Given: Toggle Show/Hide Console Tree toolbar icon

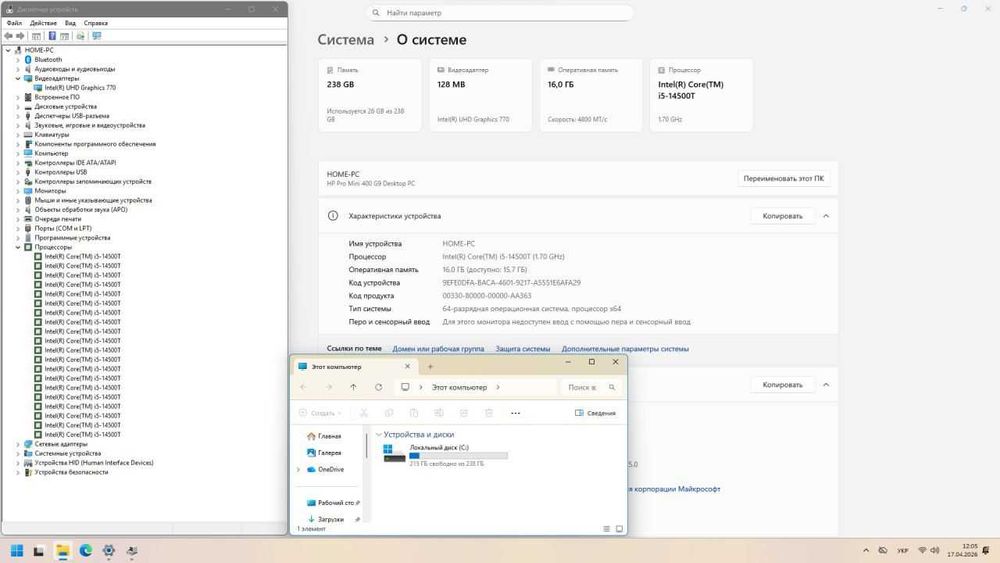Looking at the screenshot, I should pyautogui.click(x=36, y=36).
